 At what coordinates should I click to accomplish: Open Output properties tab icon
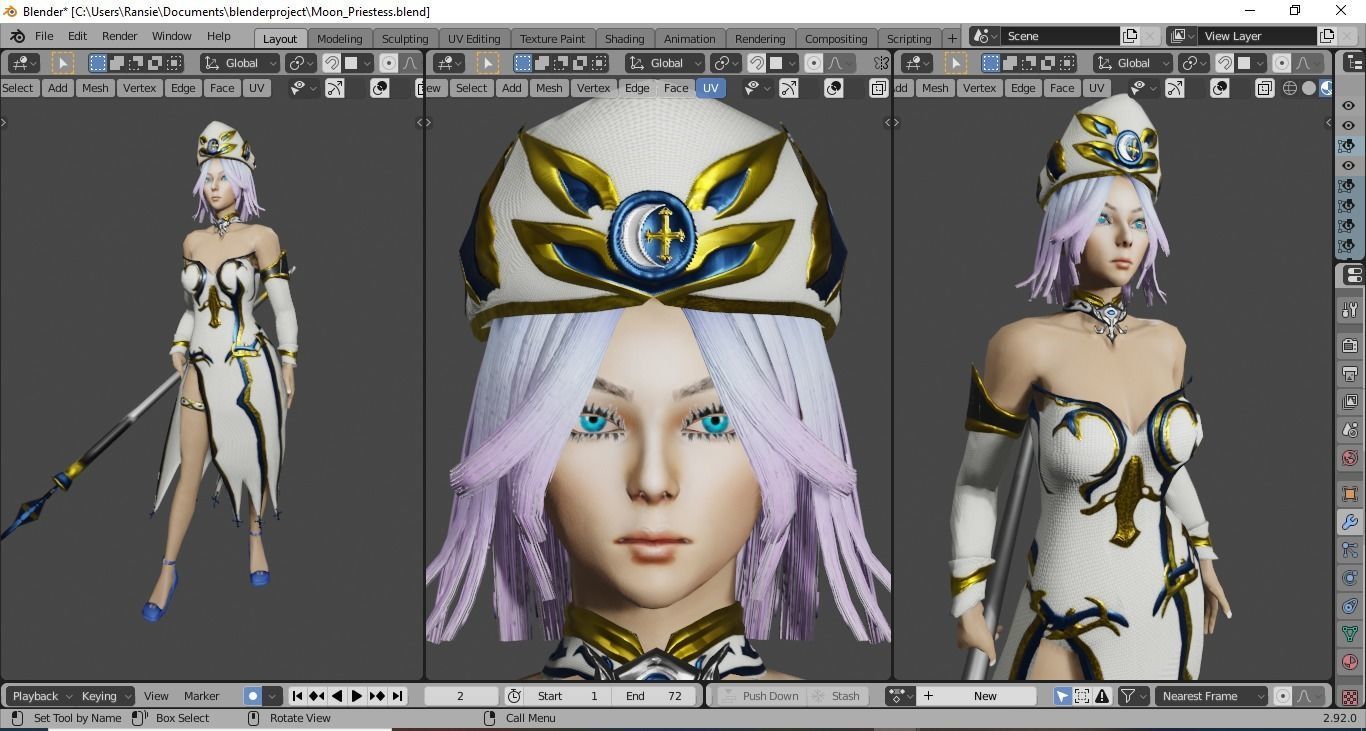1350,374
